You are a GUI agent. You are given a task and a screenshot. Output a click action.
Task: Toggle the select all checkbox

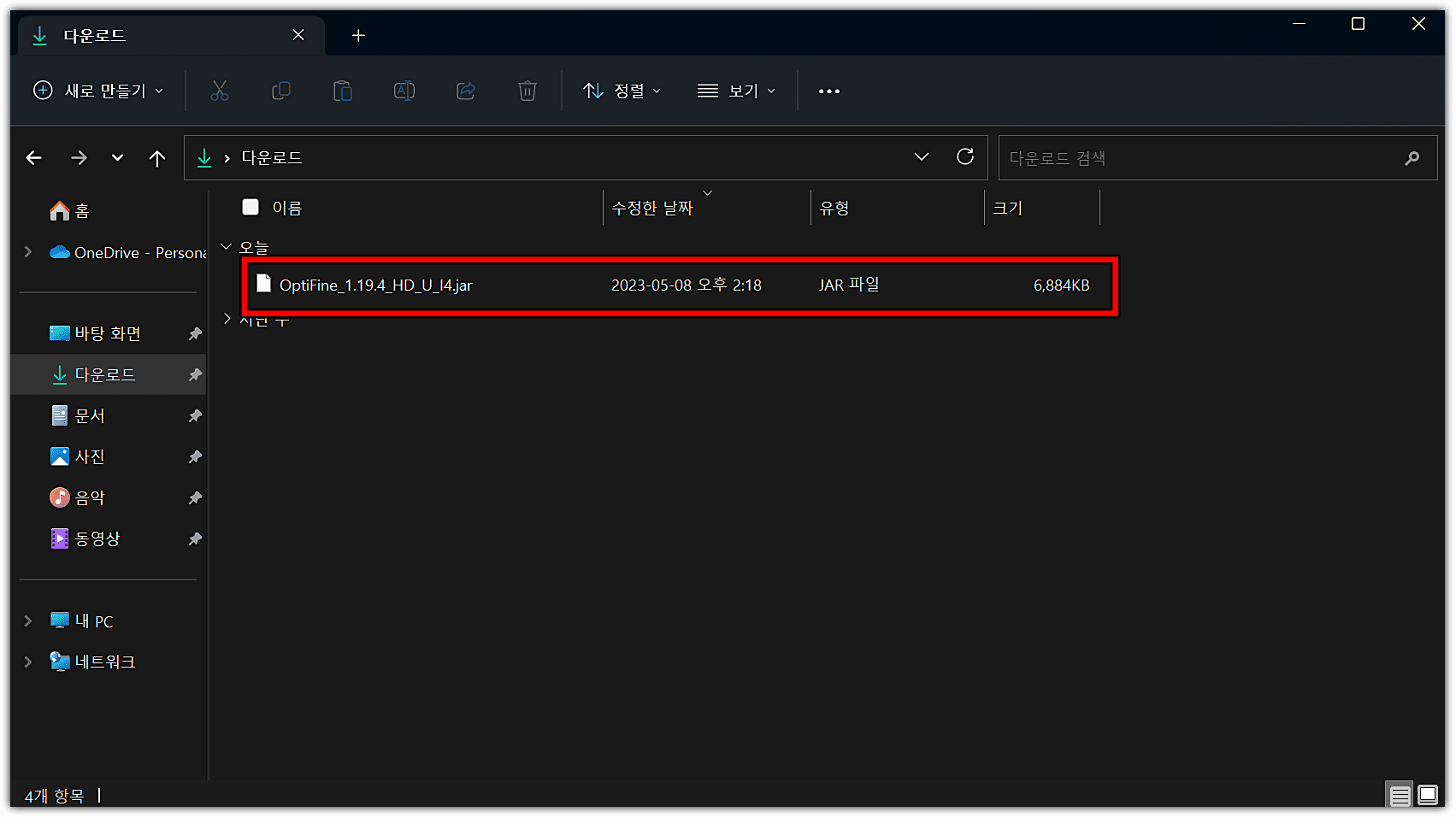tap(251, 207)
